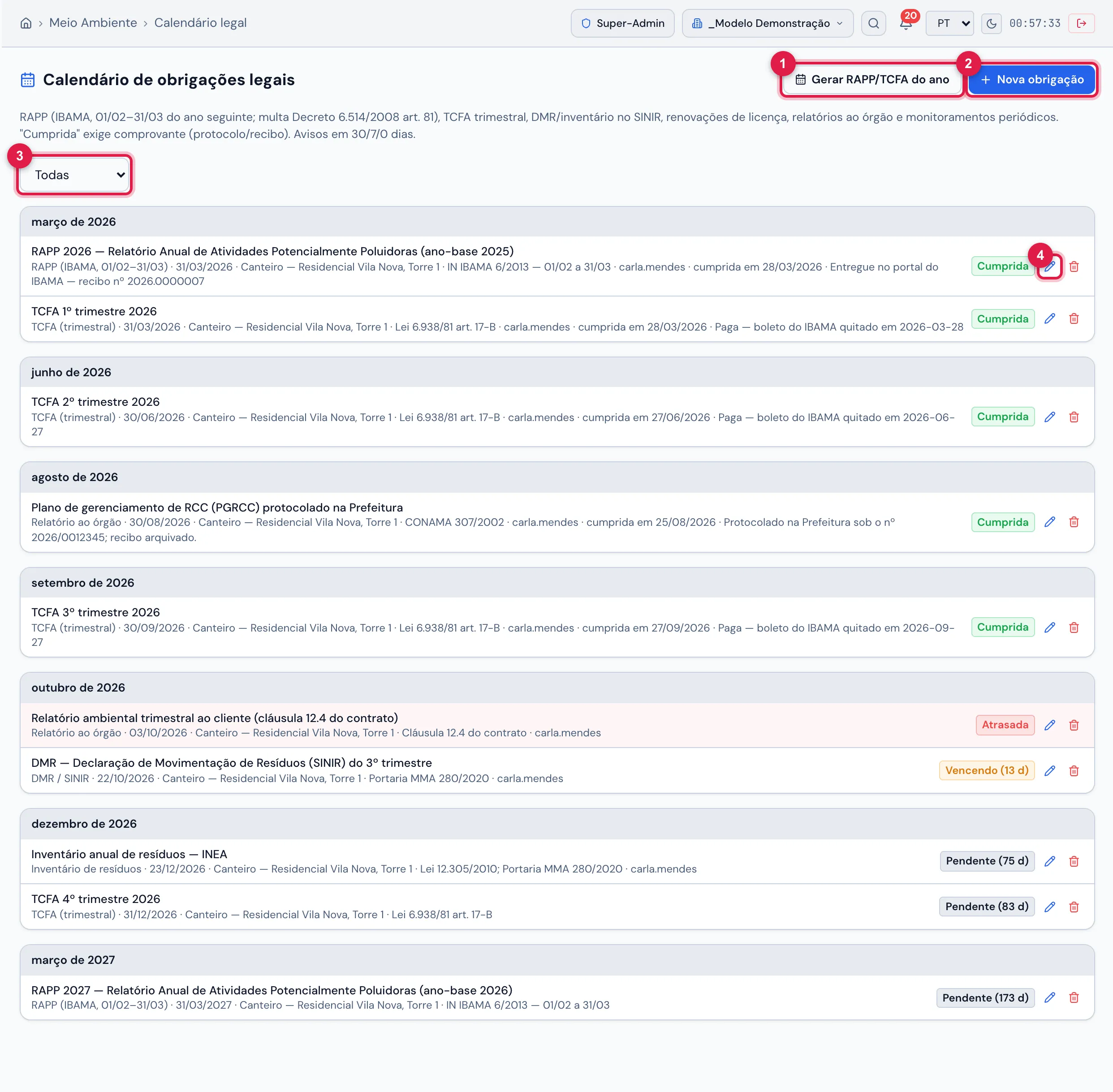The image size is (1113, 1092).
Task: Edit the overdue Relatório ambiental trimestral row
Action: 1049,725
